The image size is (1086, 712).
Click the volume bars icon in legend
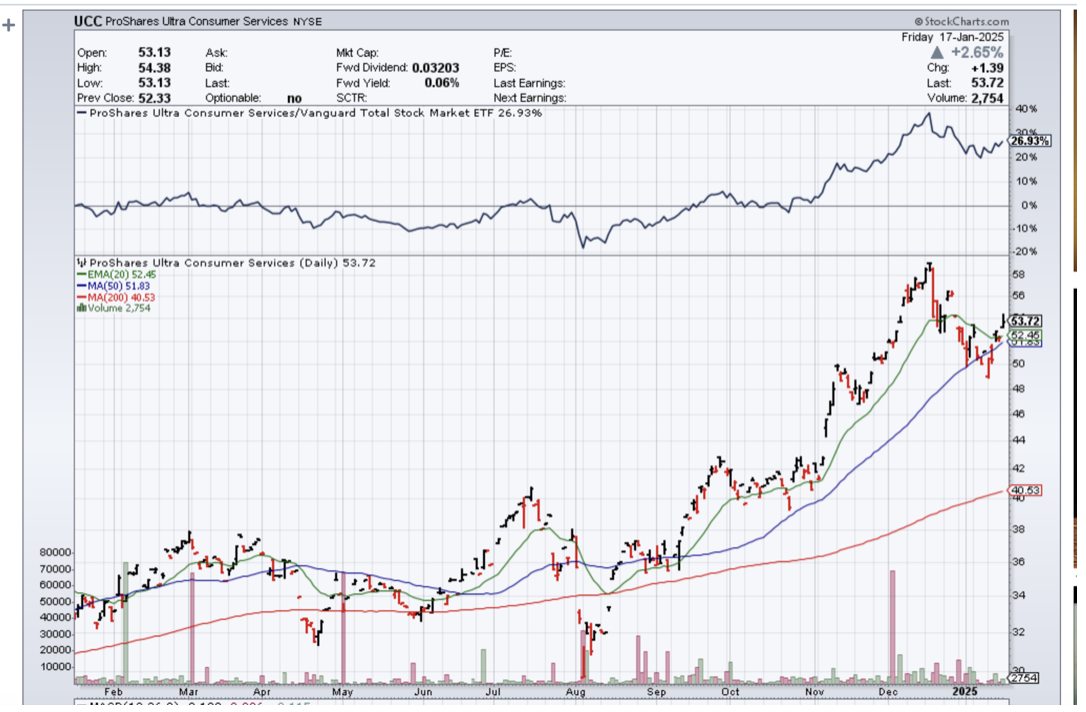tap(80, 309)
